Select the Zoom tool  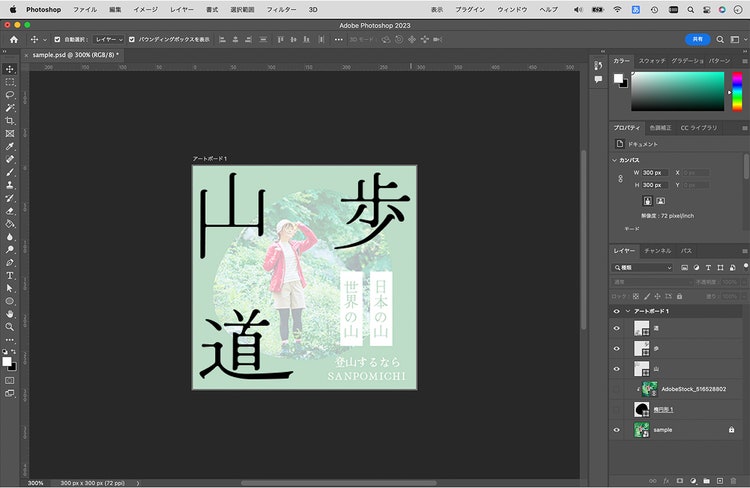click(x=10, y=327)
